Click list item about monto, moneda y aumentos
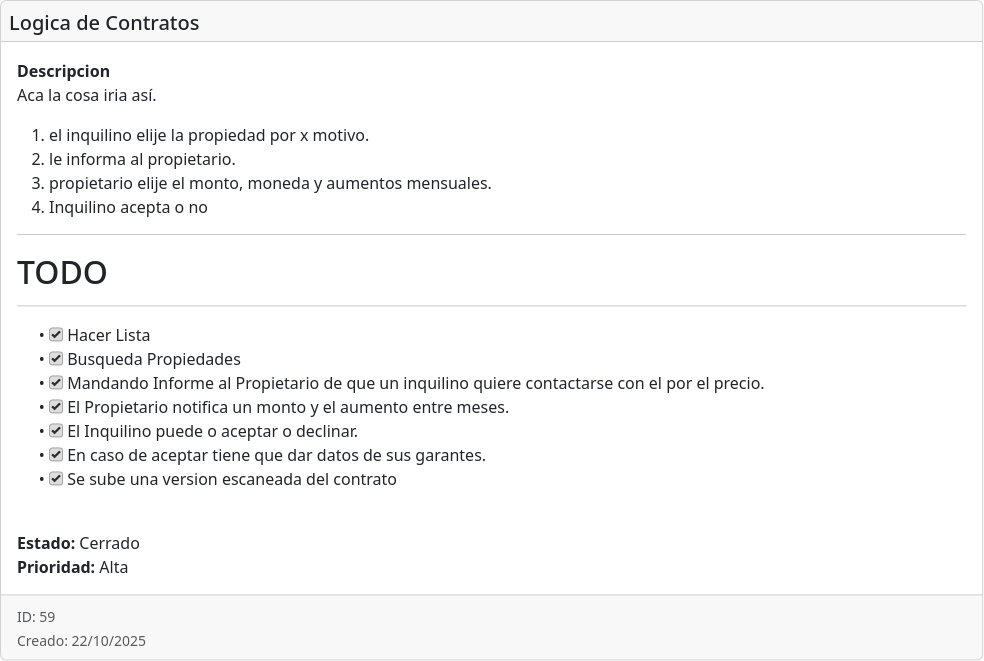Screen dimensions: 984x661 270,183
